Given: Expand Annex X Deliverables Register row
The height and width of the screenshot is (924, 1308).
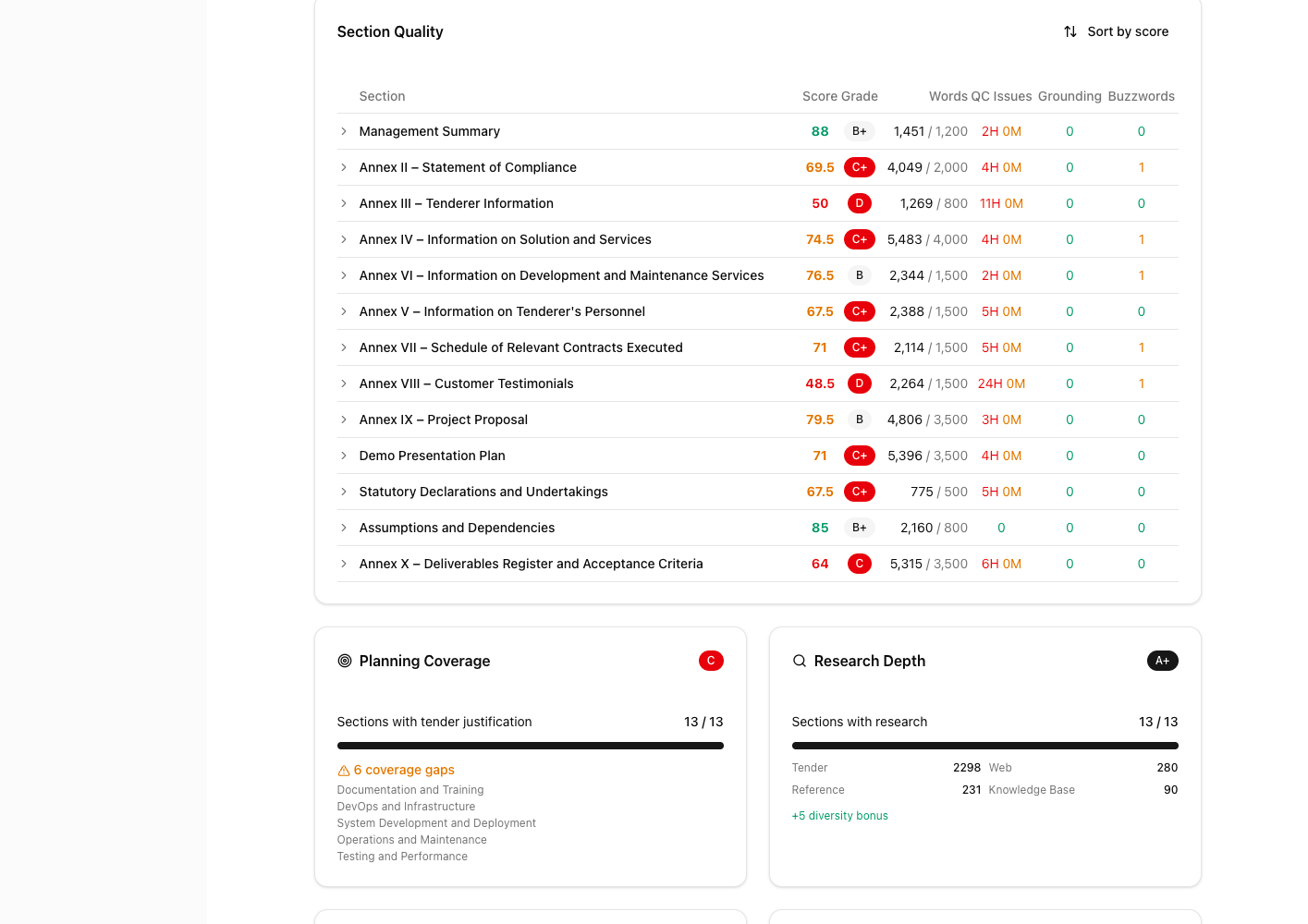Looking at the screenshot, I should click(344, 564).
